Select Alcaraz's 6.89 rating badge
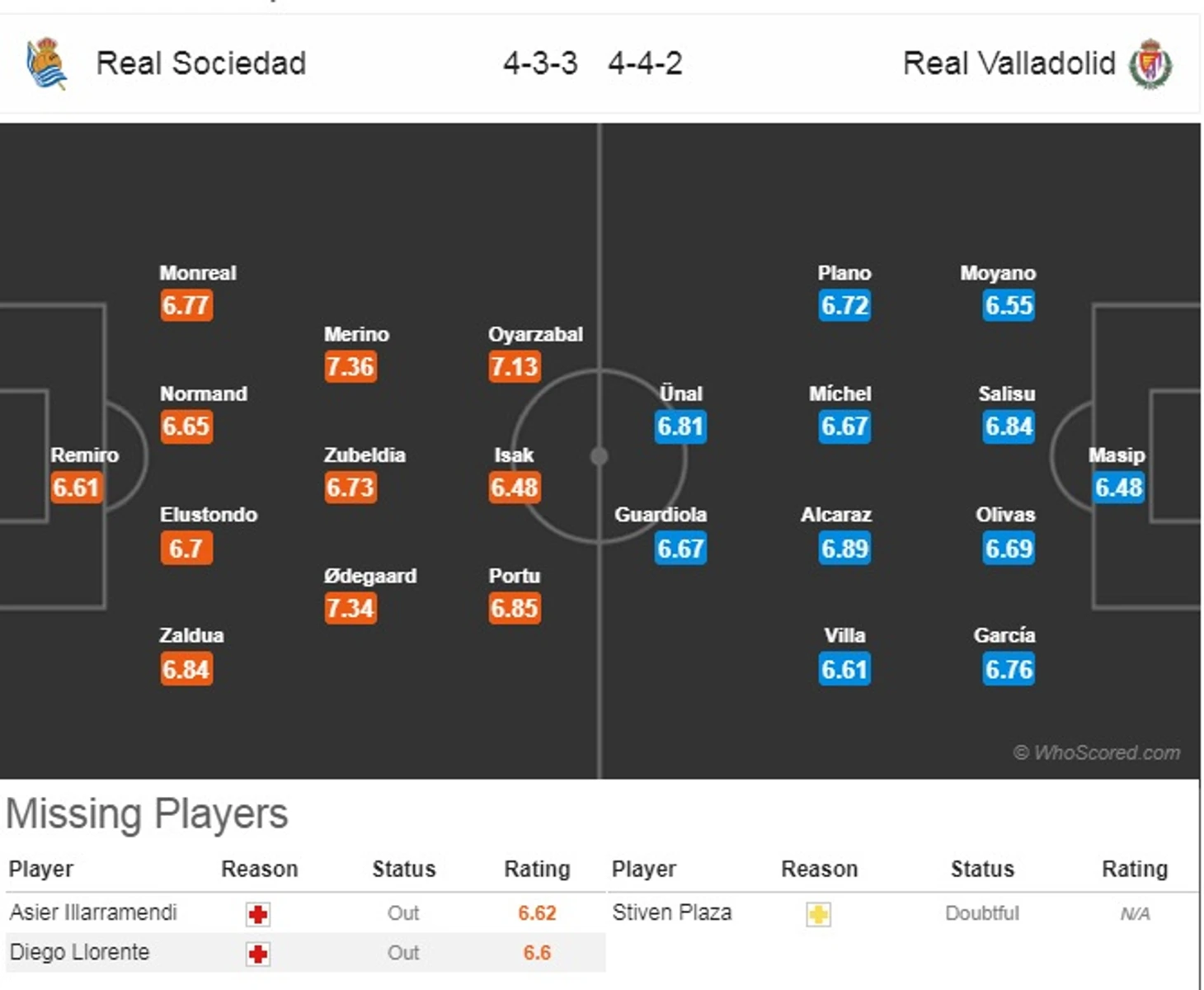This screenshot has height=990, width=1204. pos(844,549)
